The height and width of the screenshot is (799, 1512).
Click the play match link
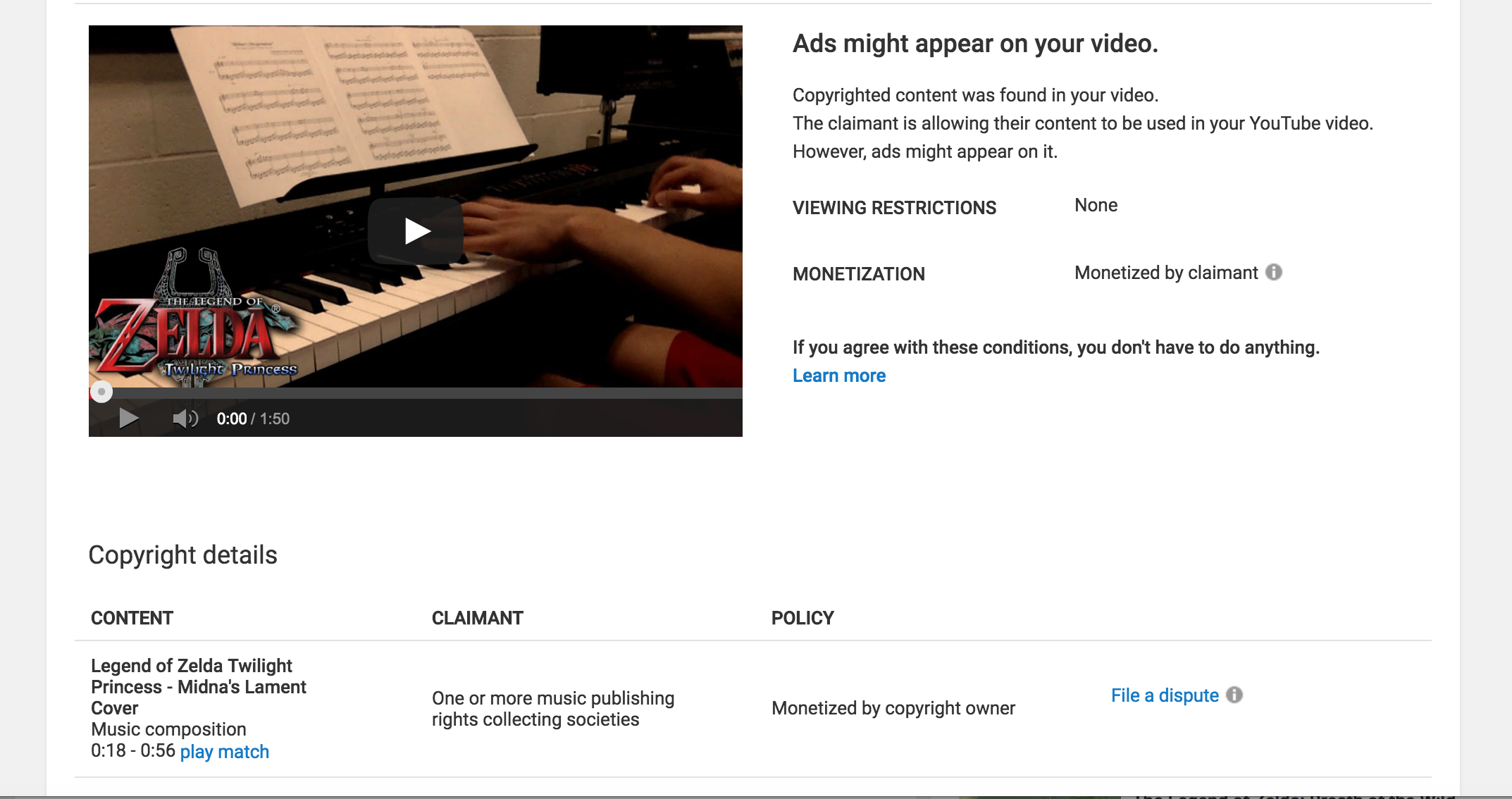(x=225, y=752)
